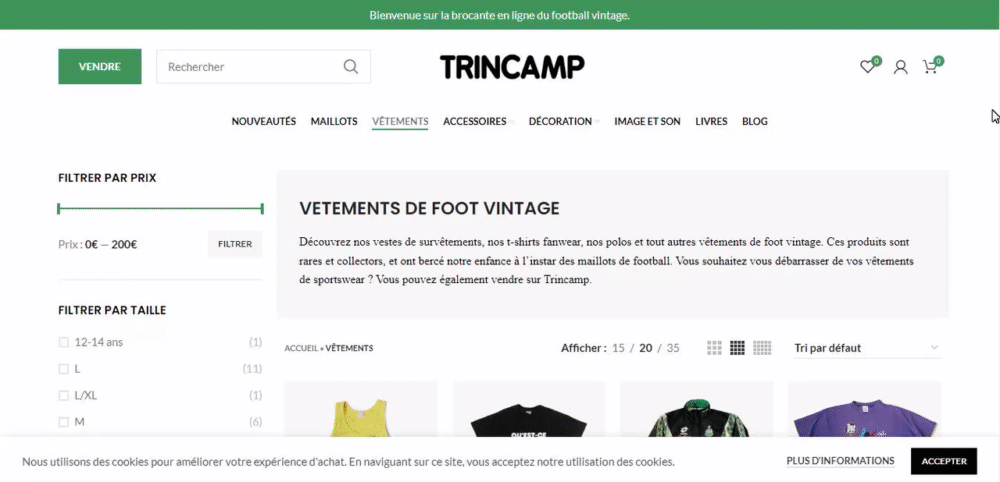This screenshot has width=1000, height=482.
Task: Open the shopping cart icon
Action: [x=930, y=67]
